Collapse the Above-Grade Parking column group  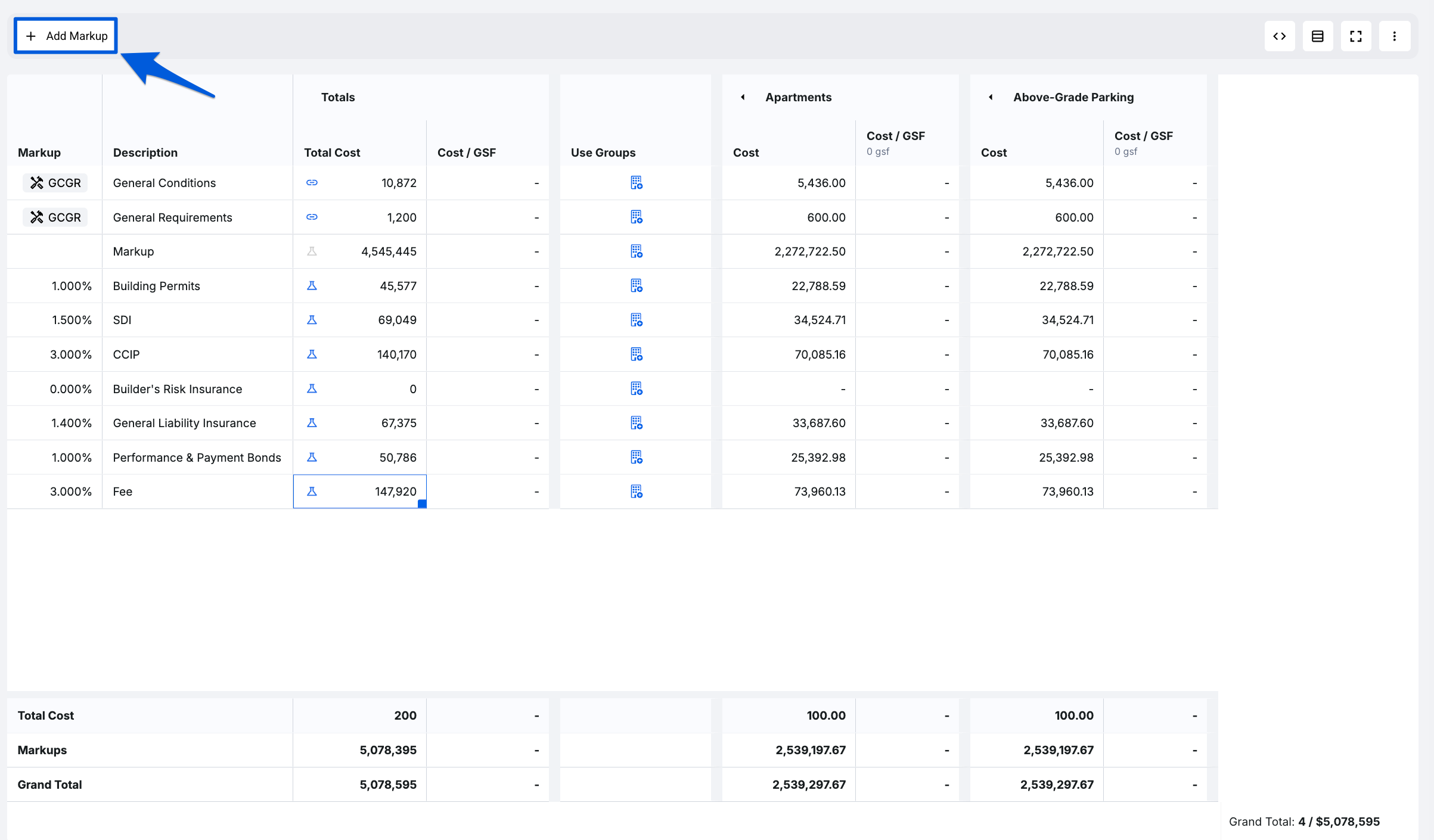click(991, 97)
